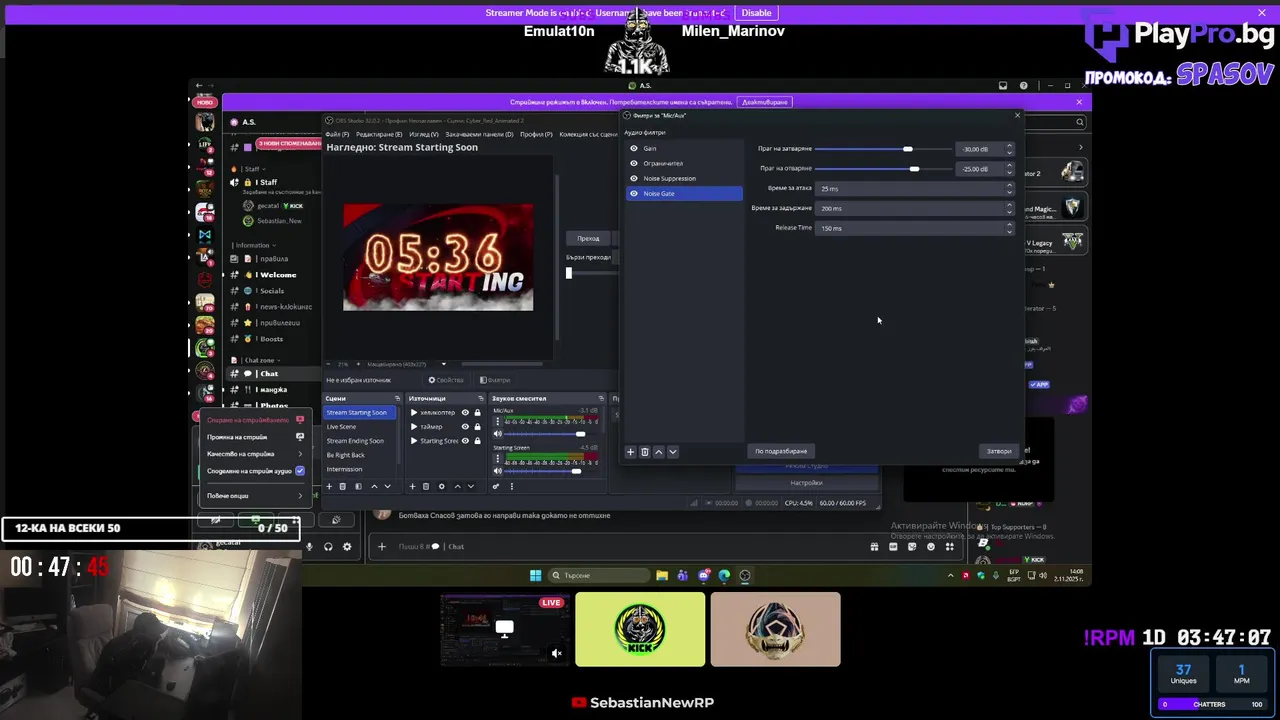Uncheck Споделяне на стрийм аудио checkbox
Viewport: 1280px width, 720px height.
pyautogui.click(x=300, y=471)
